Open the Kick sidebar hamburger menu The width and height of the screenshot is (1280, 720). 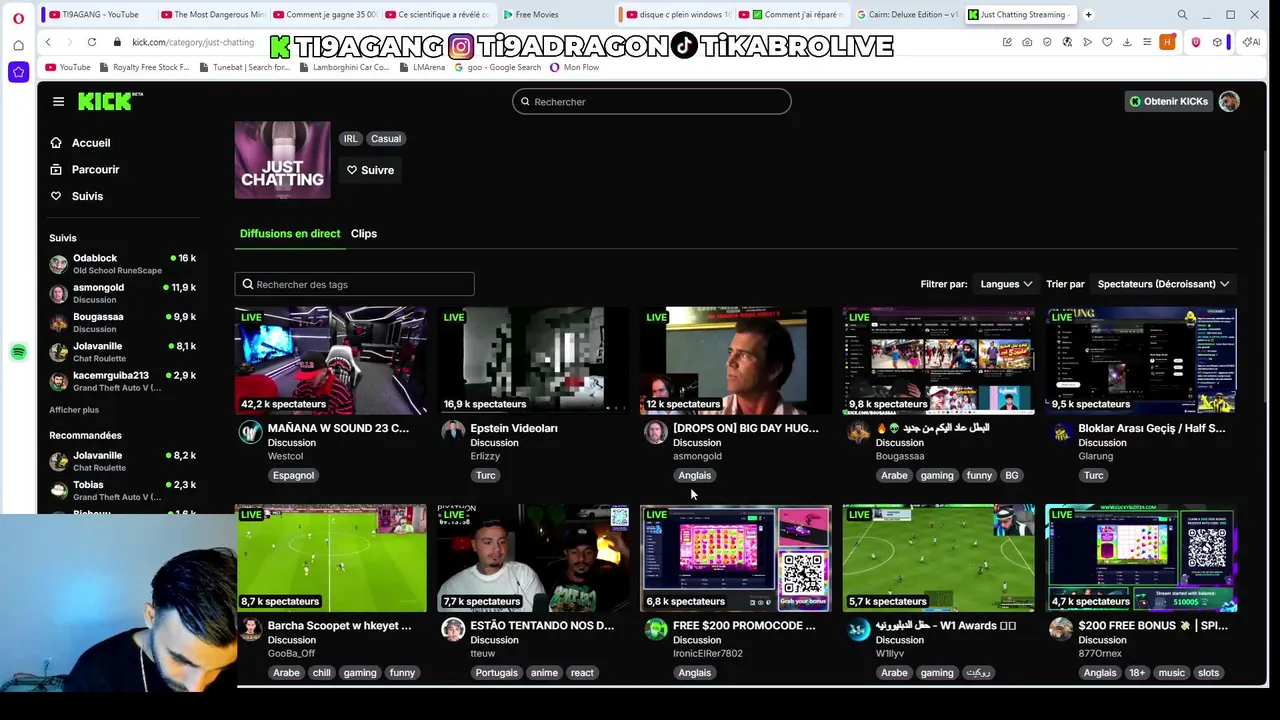pyautogui.click(x=58, y=101)
